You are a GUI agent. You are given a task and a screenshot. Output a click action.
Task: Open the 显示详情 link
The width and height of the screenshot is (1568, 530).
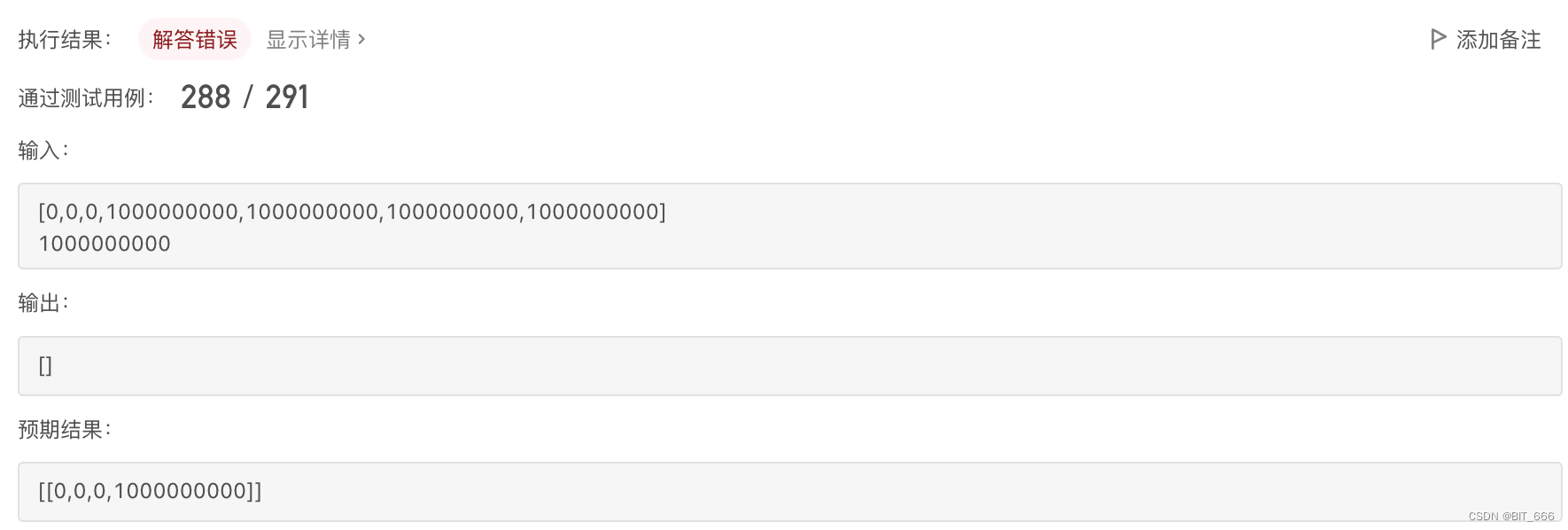(308, 40)
